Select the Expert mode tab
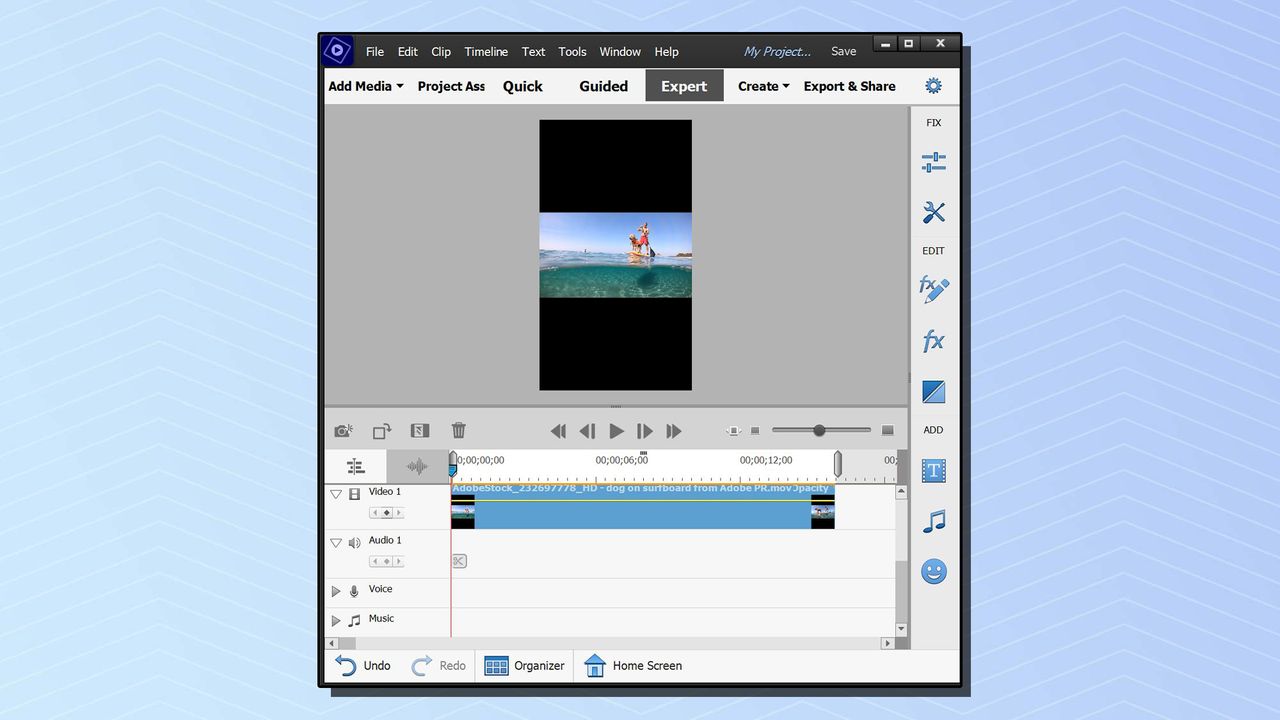The width and height of the screenshot is (1280, 720). pos(685,86)
